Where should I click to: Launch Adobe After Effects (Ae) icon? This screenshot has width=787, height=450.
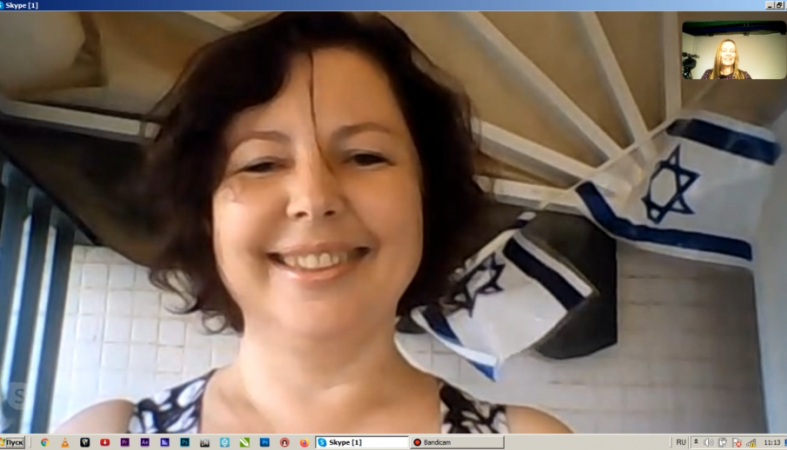tap(145, 442)
